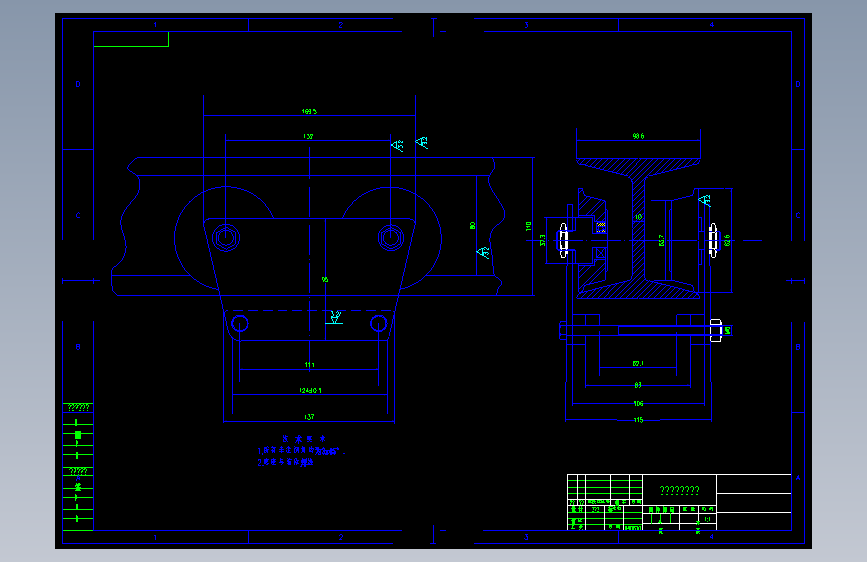Select roughness symbol on 169.5 extension line

click(422, 142)
